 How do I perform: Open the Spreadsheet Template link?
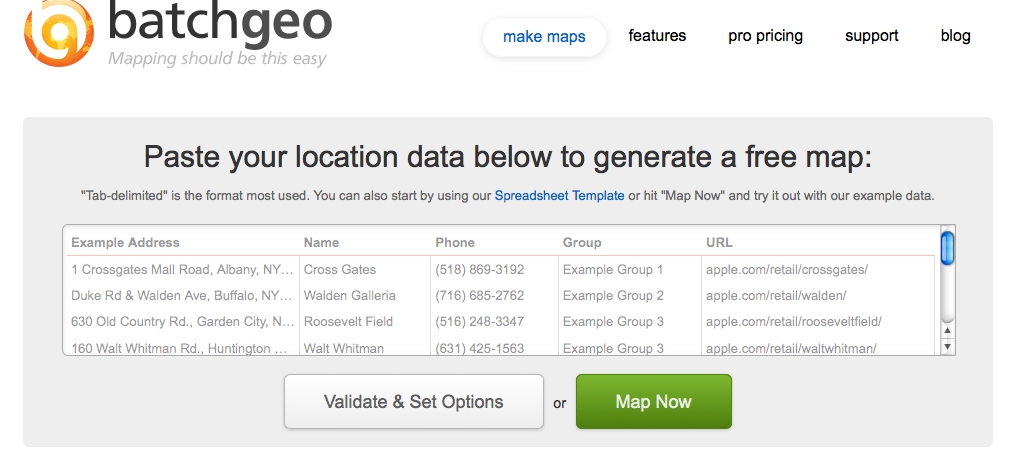click(x=559, y=196)
